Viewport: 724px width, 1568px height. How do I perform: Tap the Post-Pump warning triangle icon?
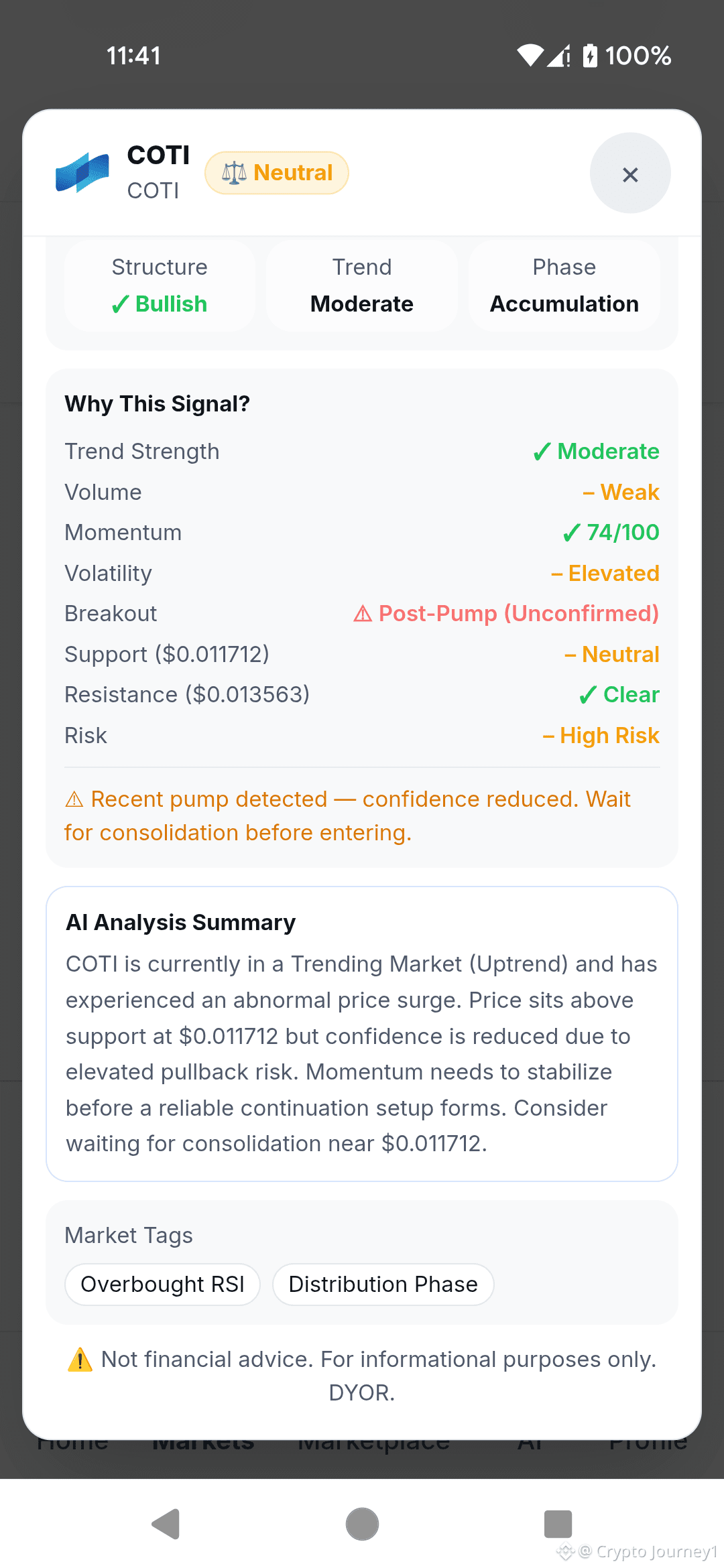363,614
